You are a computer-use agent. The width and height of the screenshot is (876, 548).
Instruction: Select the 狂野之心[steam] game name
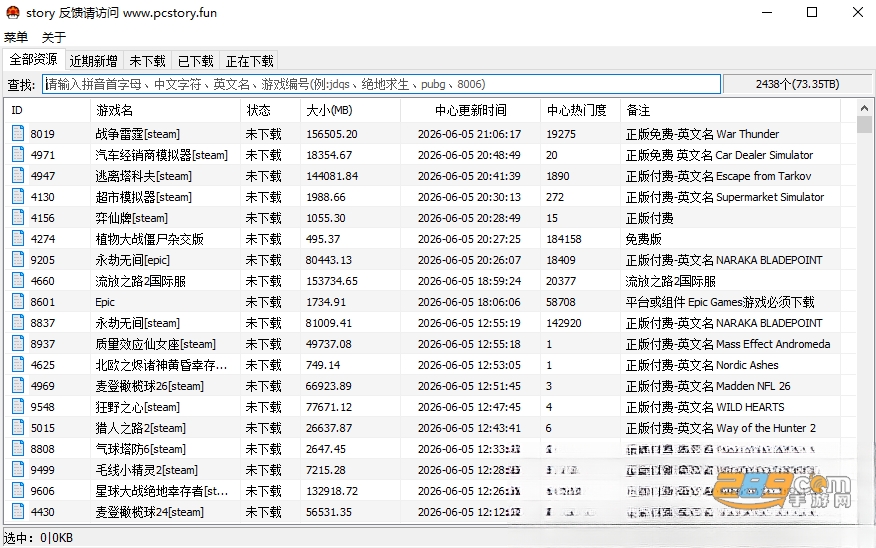(x=137, y=407)
